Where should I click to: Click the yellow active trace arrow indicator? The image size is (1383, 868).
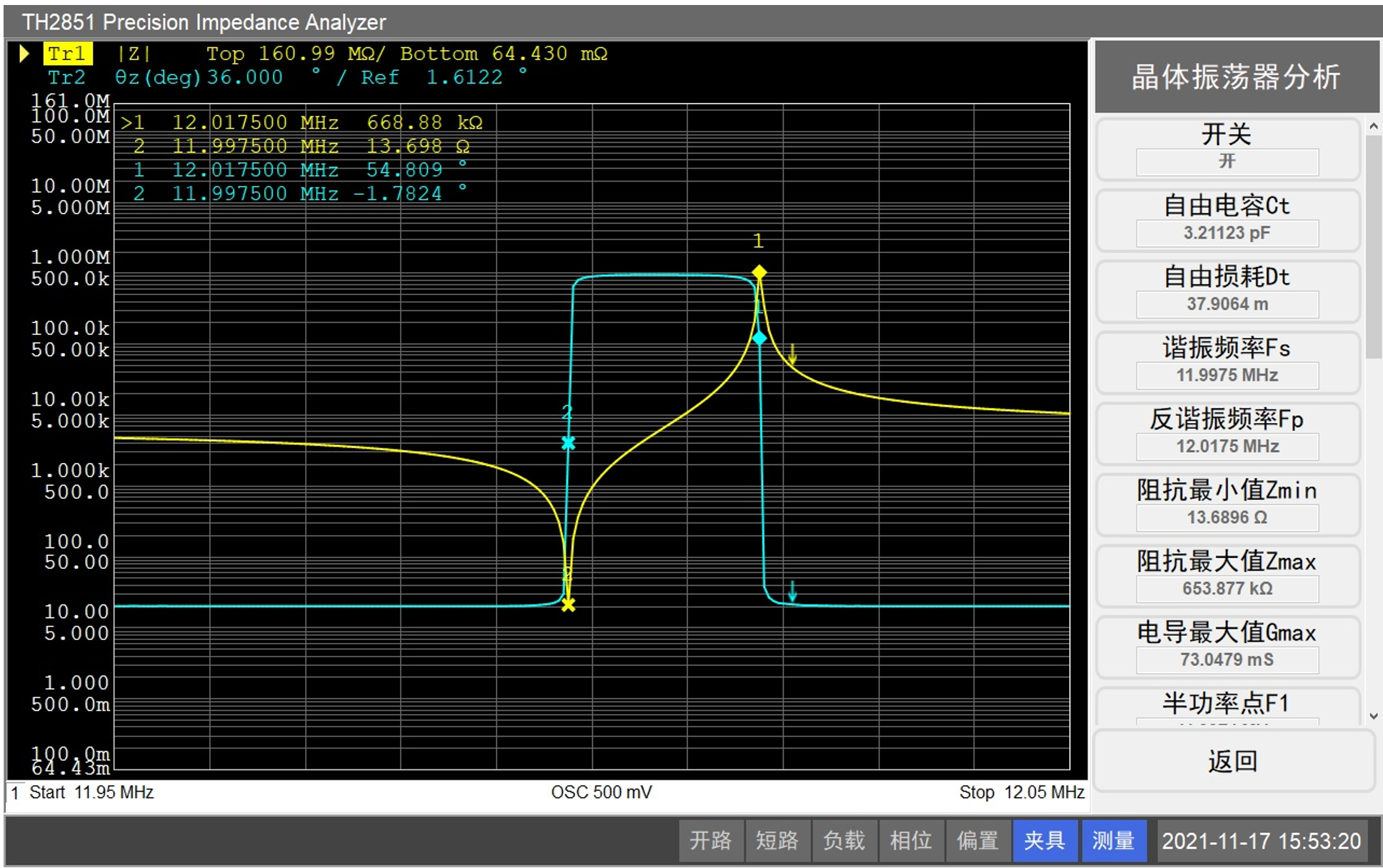click(x=24, y=54)
